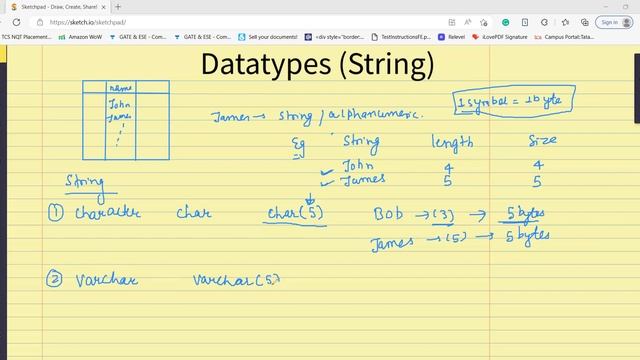Screen dimensions: 640x360
Task: Open Campus Portal: Tata bookmark
Action: point(564,37)
